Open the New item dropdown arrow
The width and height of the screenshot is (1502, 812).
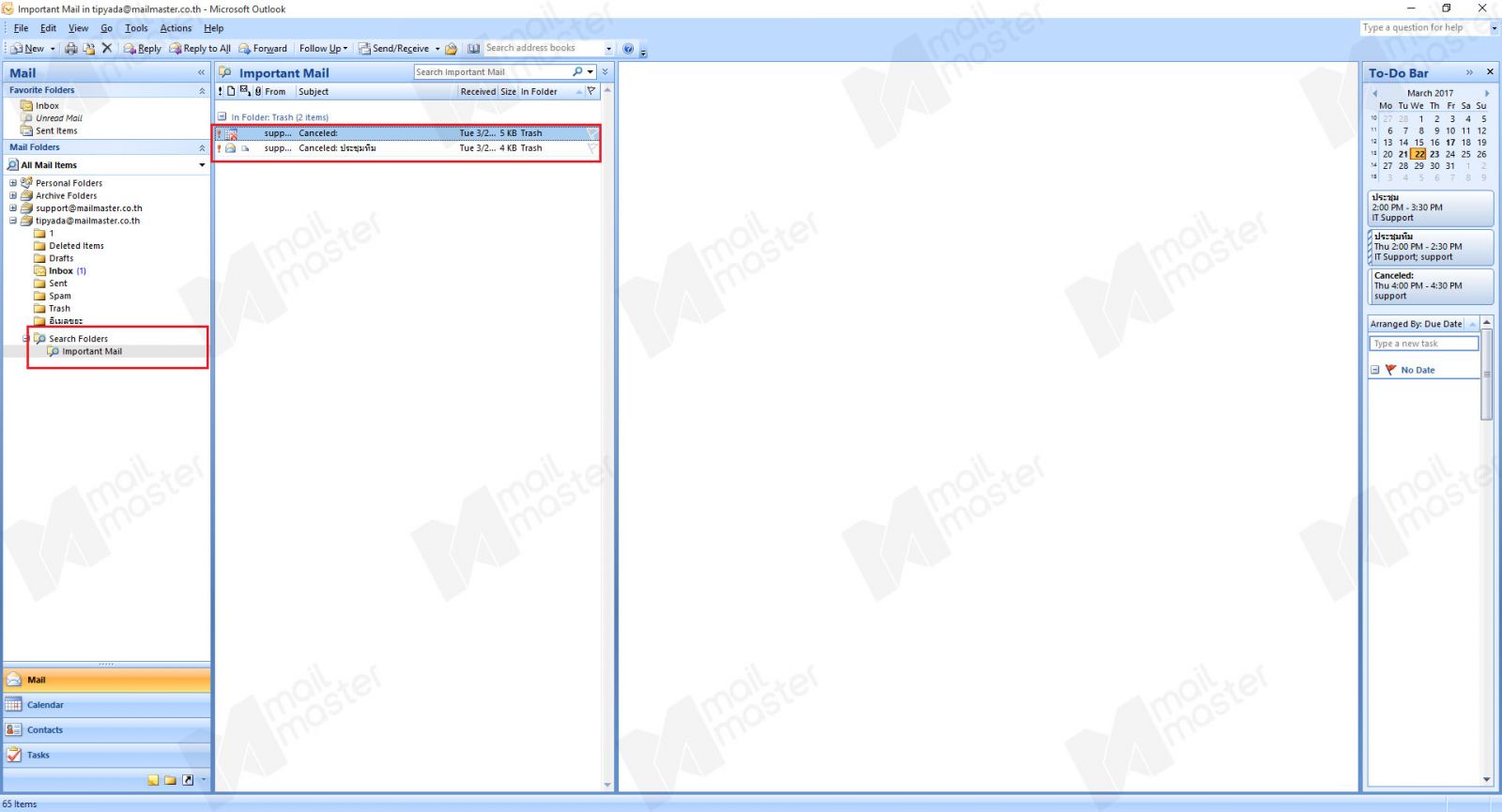point(53,48)
